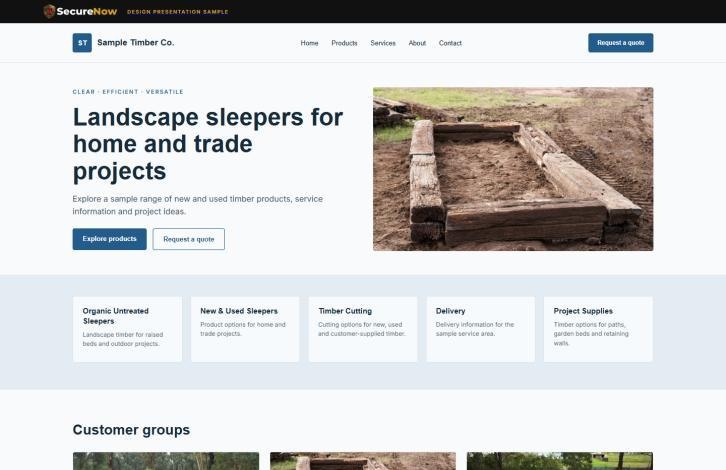Open the Organic Untreated Sleepers card
726x470 pixels.
(x=127, y=329)
